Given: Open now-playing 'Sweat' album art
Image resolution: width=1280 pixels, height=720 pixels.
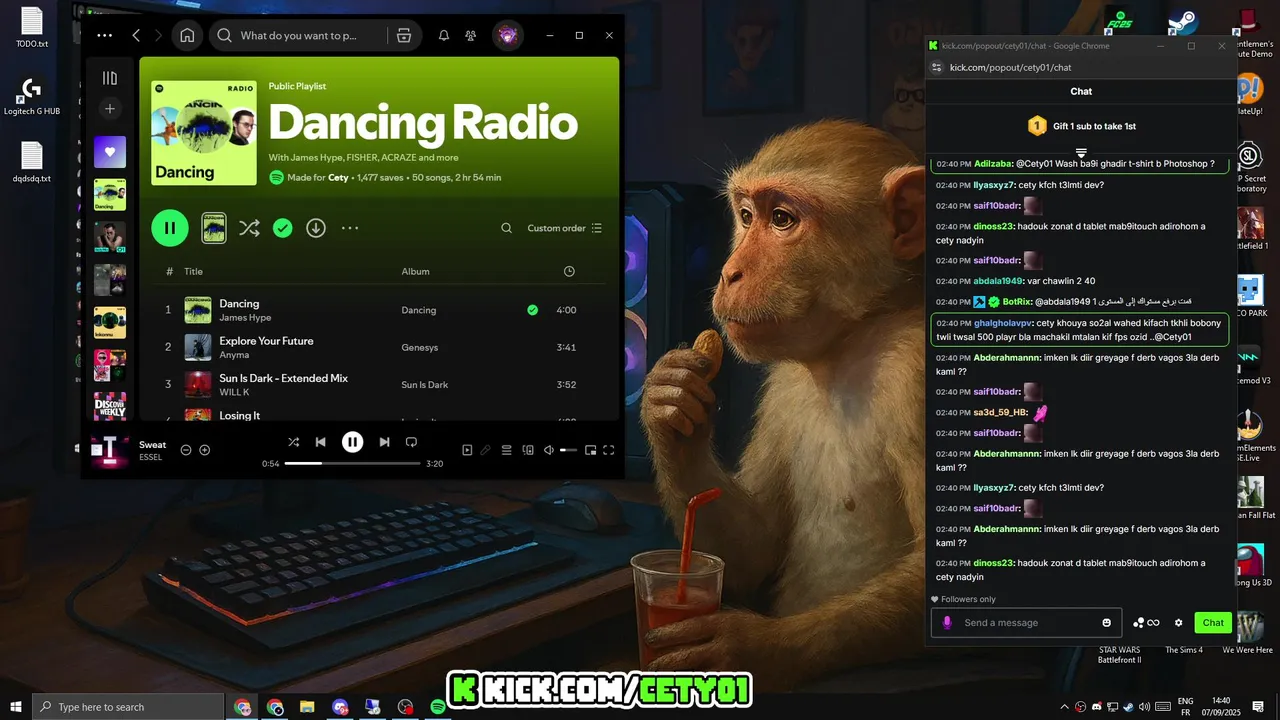Looking at the screenshot, I should click(110, 450).
